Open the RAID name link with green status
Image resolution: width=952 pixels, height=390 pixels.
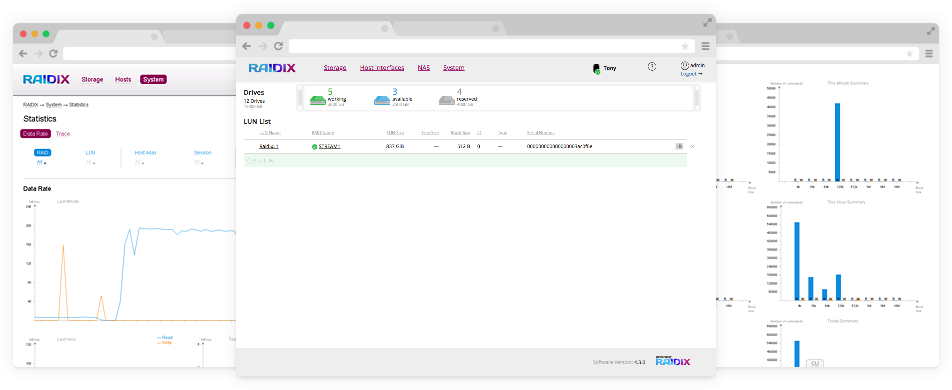point(330,146)
